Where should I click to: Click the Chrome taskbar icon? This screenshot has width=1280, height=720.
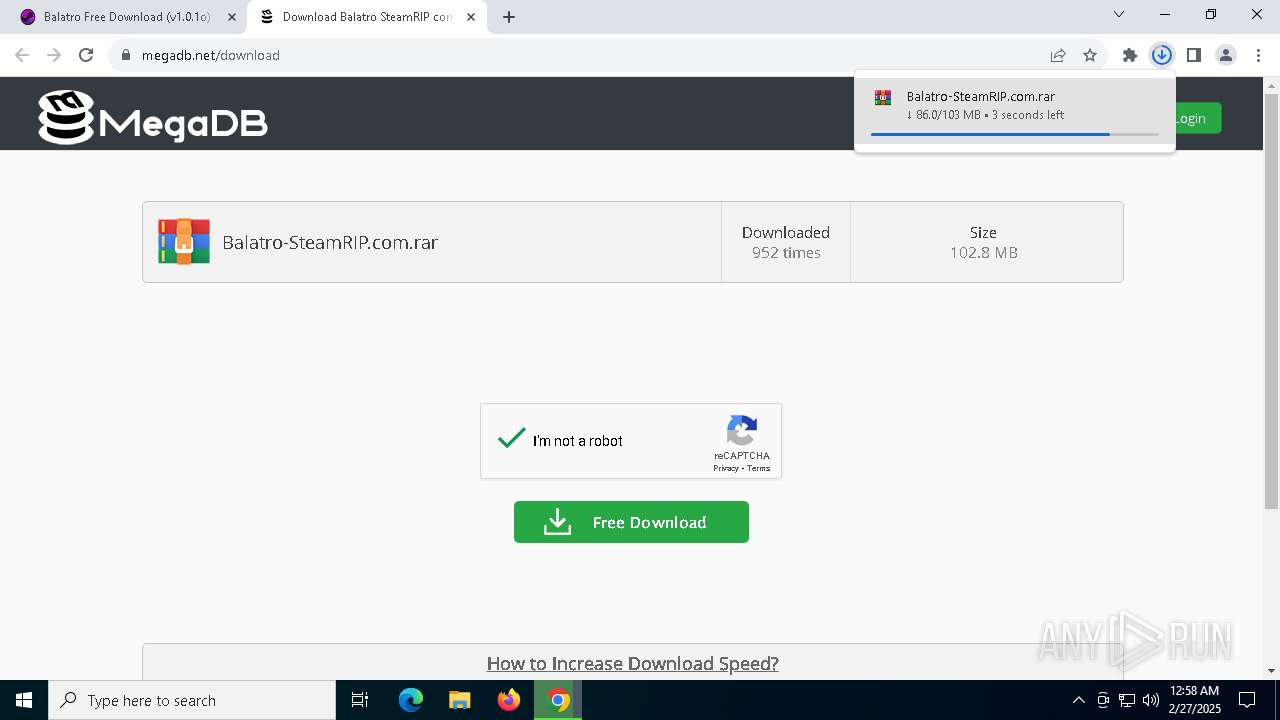point(559,700)
